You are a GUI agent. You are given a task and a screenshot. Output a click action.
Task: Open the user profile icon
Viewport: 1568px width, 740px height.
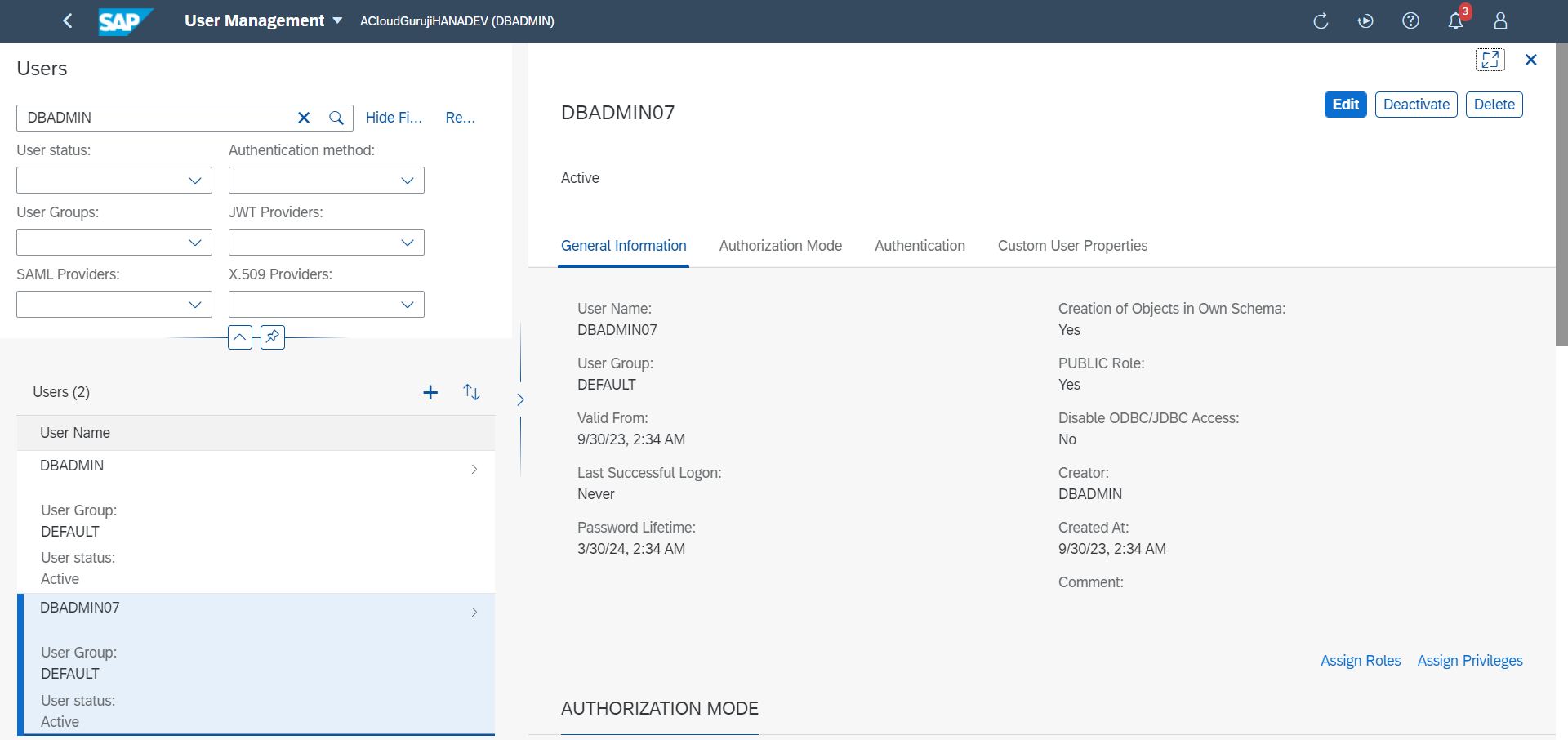[1500, 20]
